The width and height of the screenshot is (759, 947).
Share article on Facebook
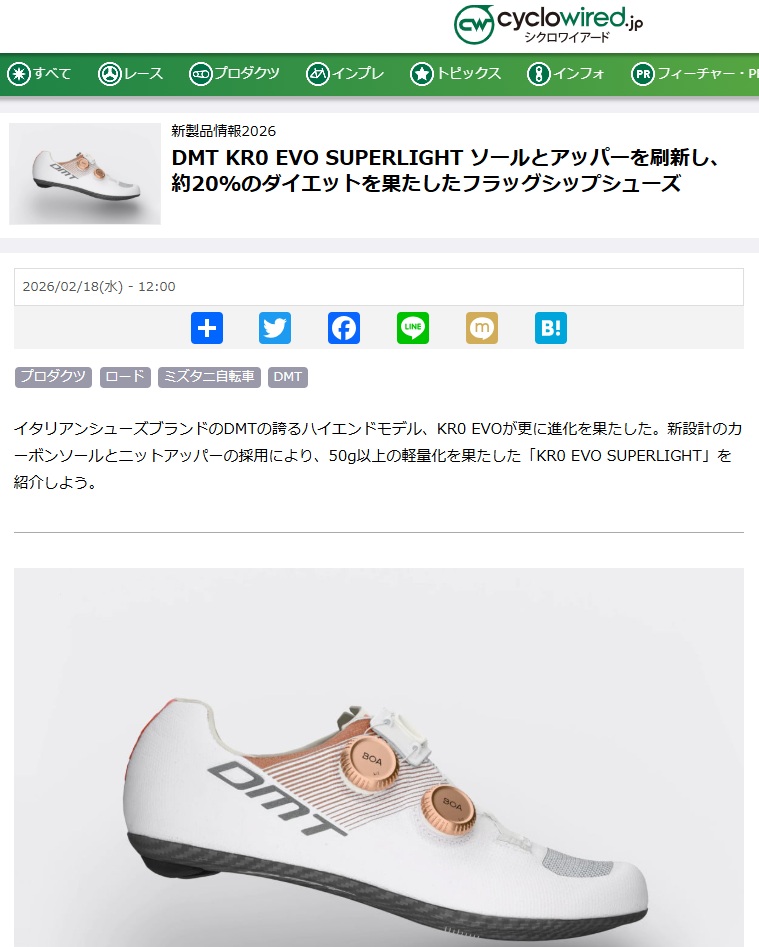coord(344,328)
